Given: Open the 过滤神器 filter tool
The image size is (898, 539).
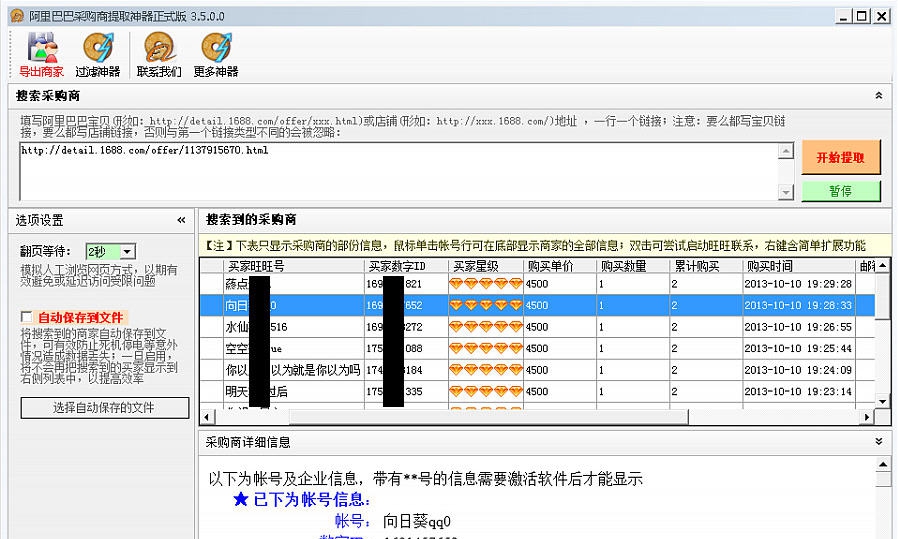Looking at the screenshot, I should [x=98, y=55].
